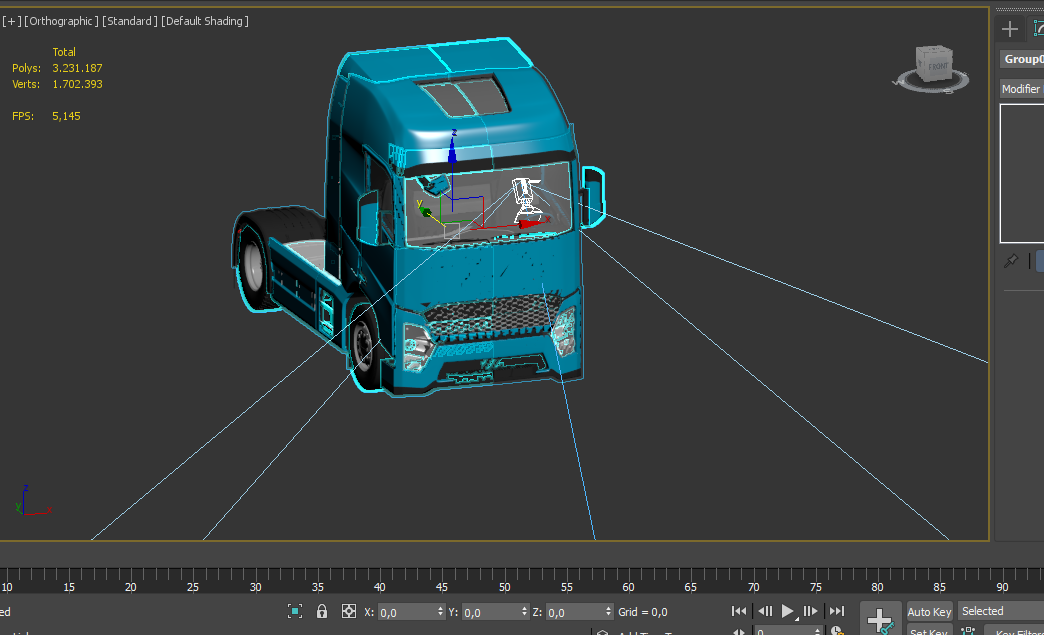Play the animation
This screenshot has width=1044, height=635.
788,611
